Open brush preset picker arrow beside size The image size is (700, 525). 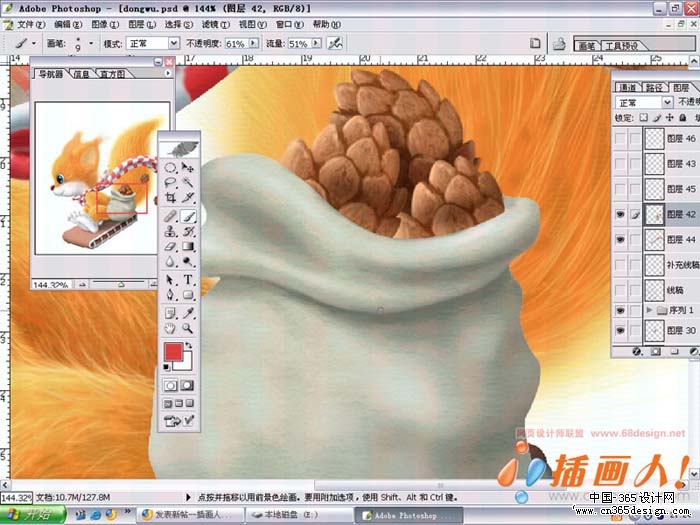91,43
